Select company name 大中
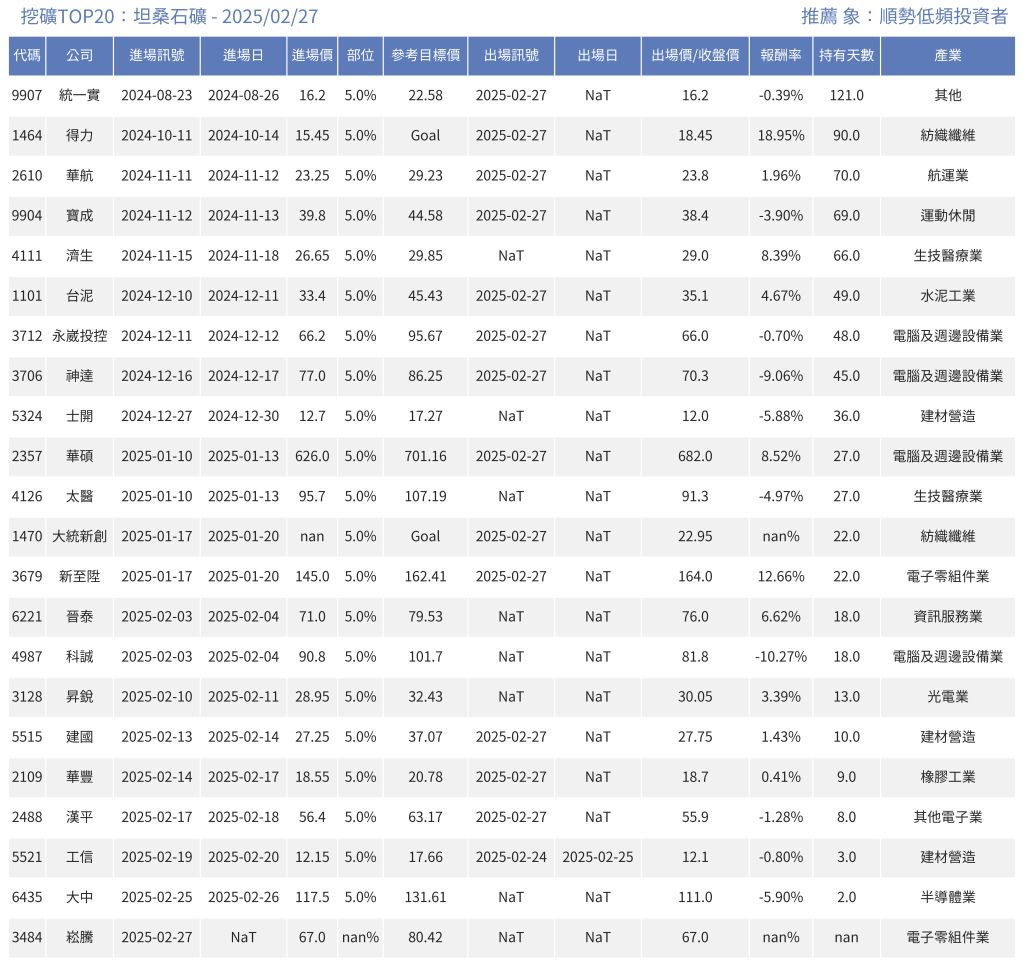This screenshot has height=967, width=1024. [80, 897]
